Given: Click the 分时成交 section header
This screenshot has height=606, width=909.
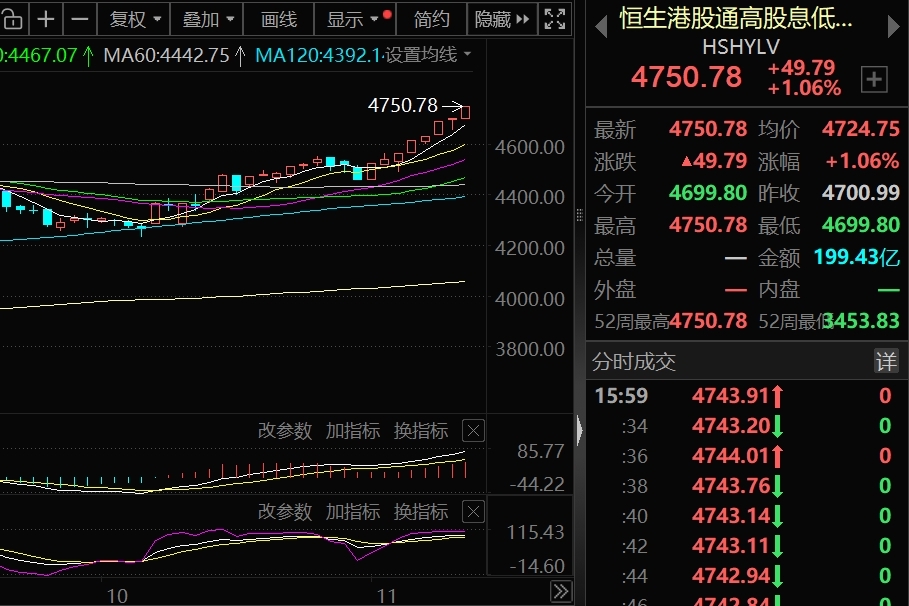Looking at the screenshot, I should (634, 361).
